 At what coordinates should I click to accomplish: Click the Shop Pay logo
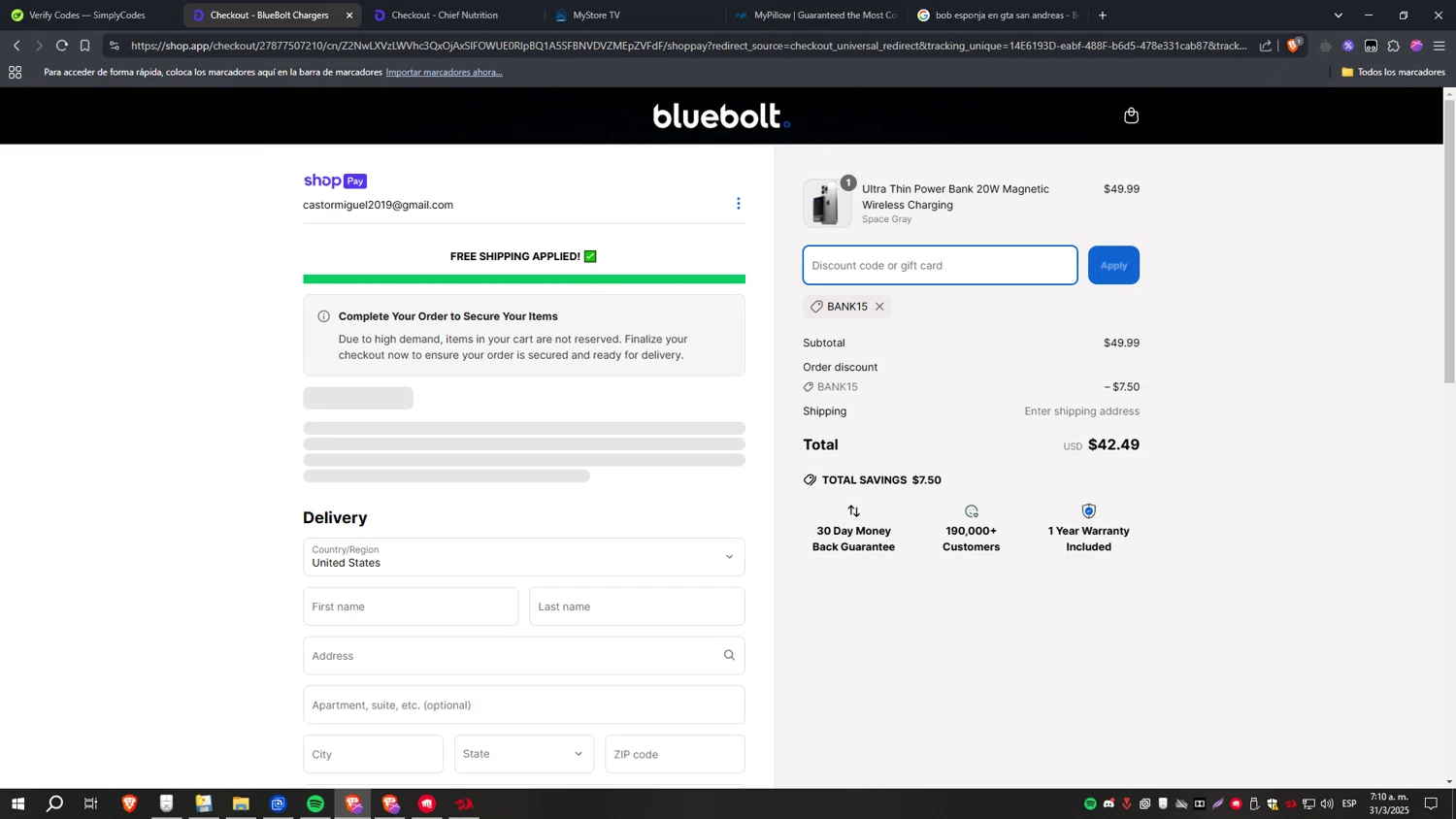[x=335, y=181]
